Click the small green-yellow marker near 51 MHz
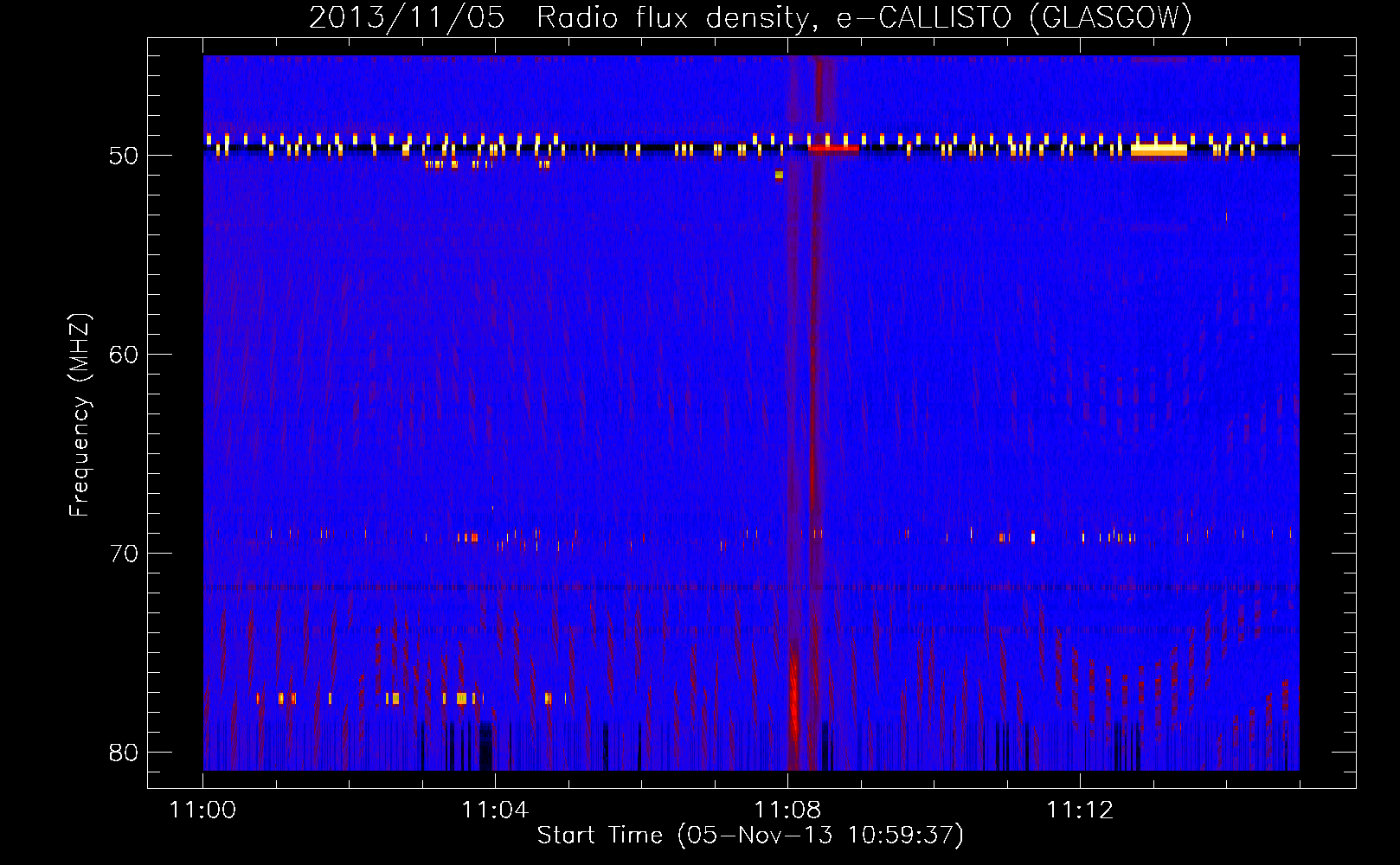Image resolution: width=1400 pixels, height=865 pixels. (779, 175)
